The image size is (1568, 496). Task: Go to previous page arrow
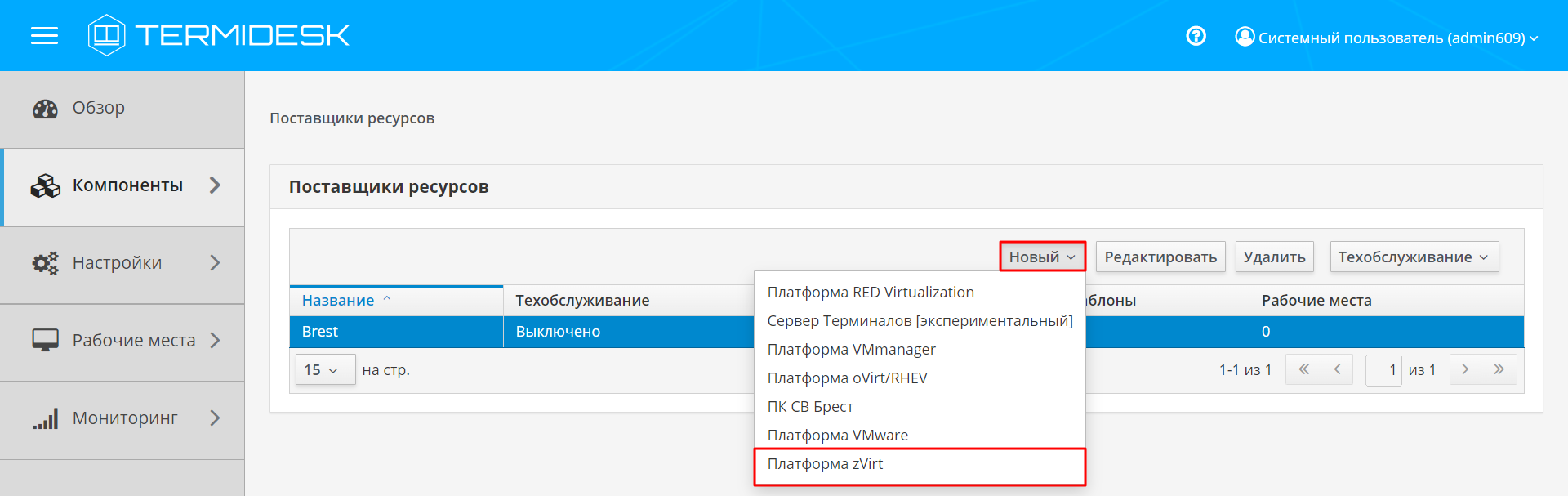pos(1337,369)
